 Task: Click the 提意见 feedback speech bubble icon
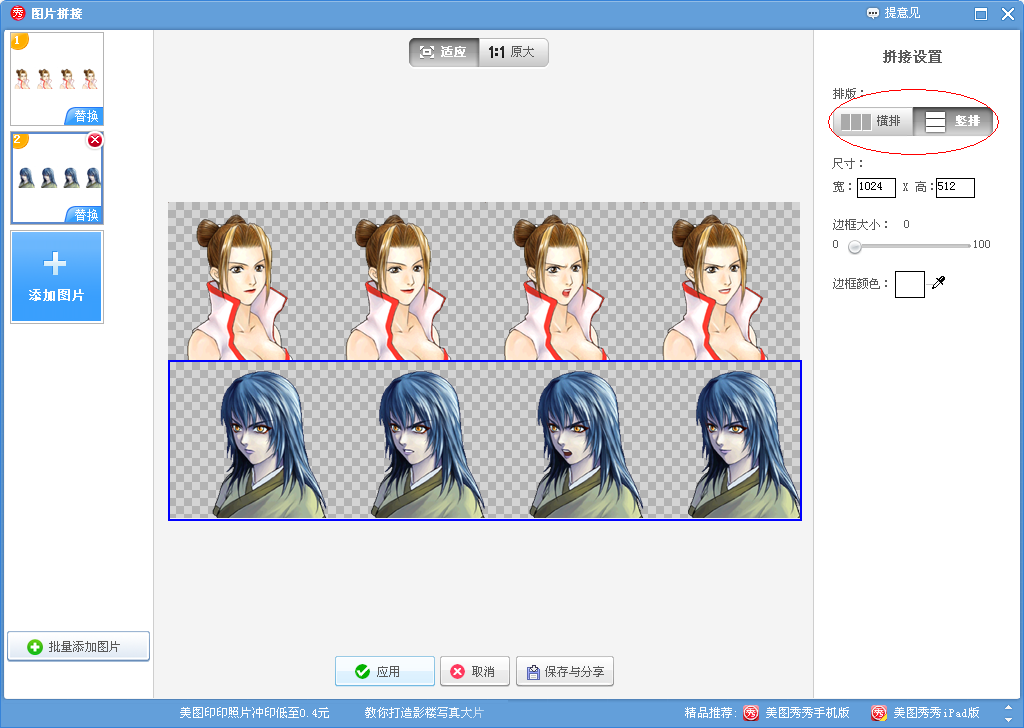[872, 13]
